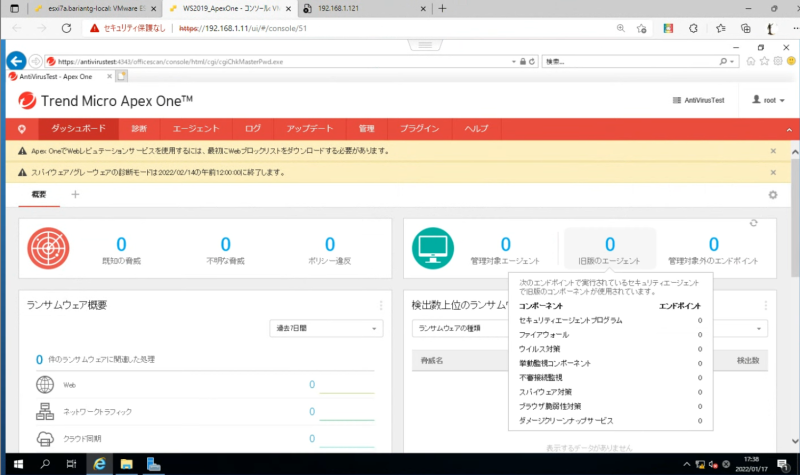Viewport: 800px width, 475px height.
Task: Dismiss the spyware assessment mode warning banner
Action: point(773,172)
